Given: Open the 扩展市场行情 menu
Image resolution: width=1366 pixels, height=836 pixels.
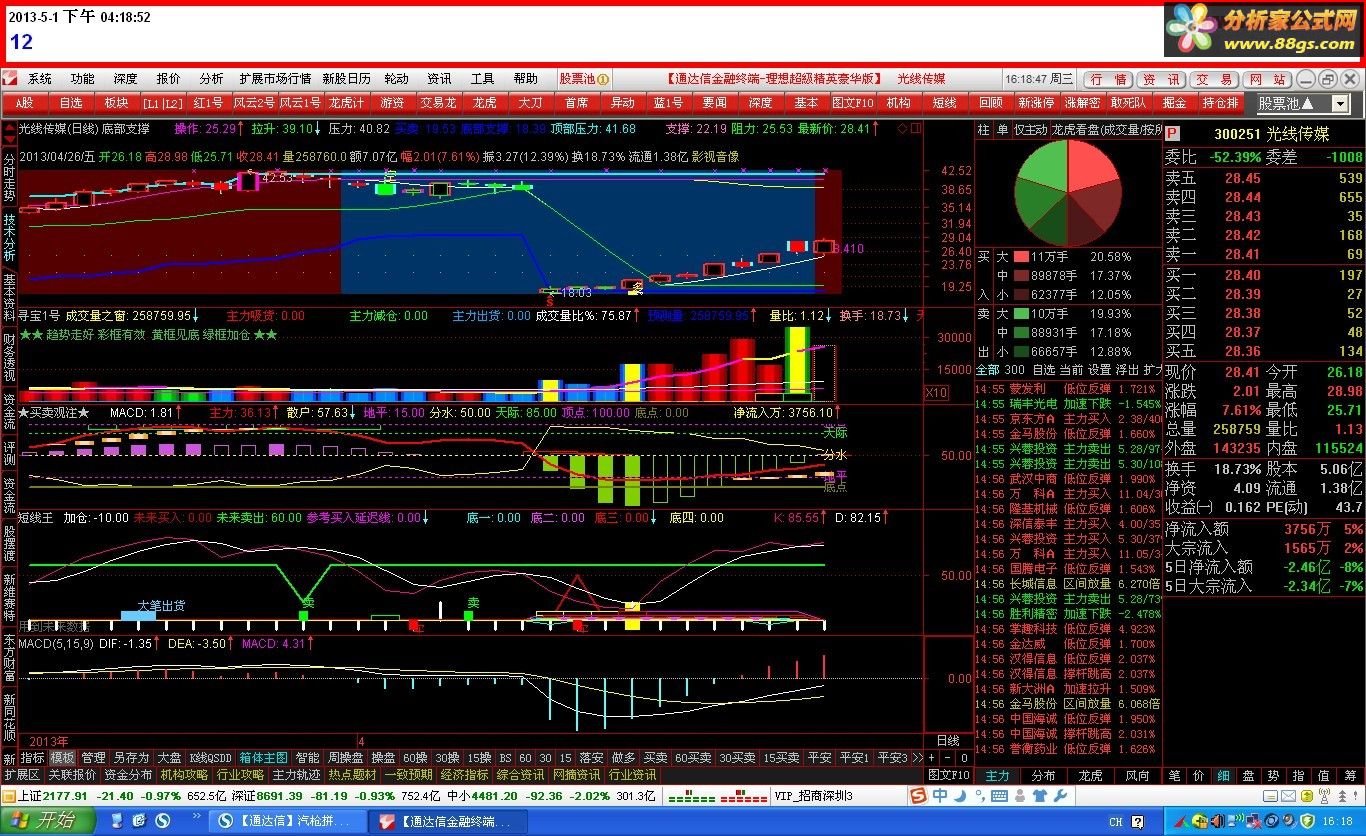Looking at the screenshot, I should click(275, 79).
